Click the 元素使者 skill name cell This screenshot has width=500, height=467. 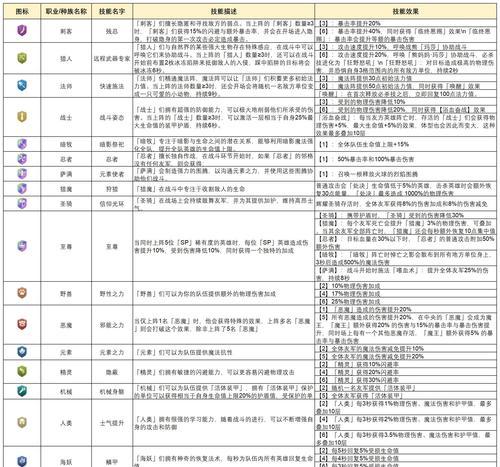(x=112, y=174)
